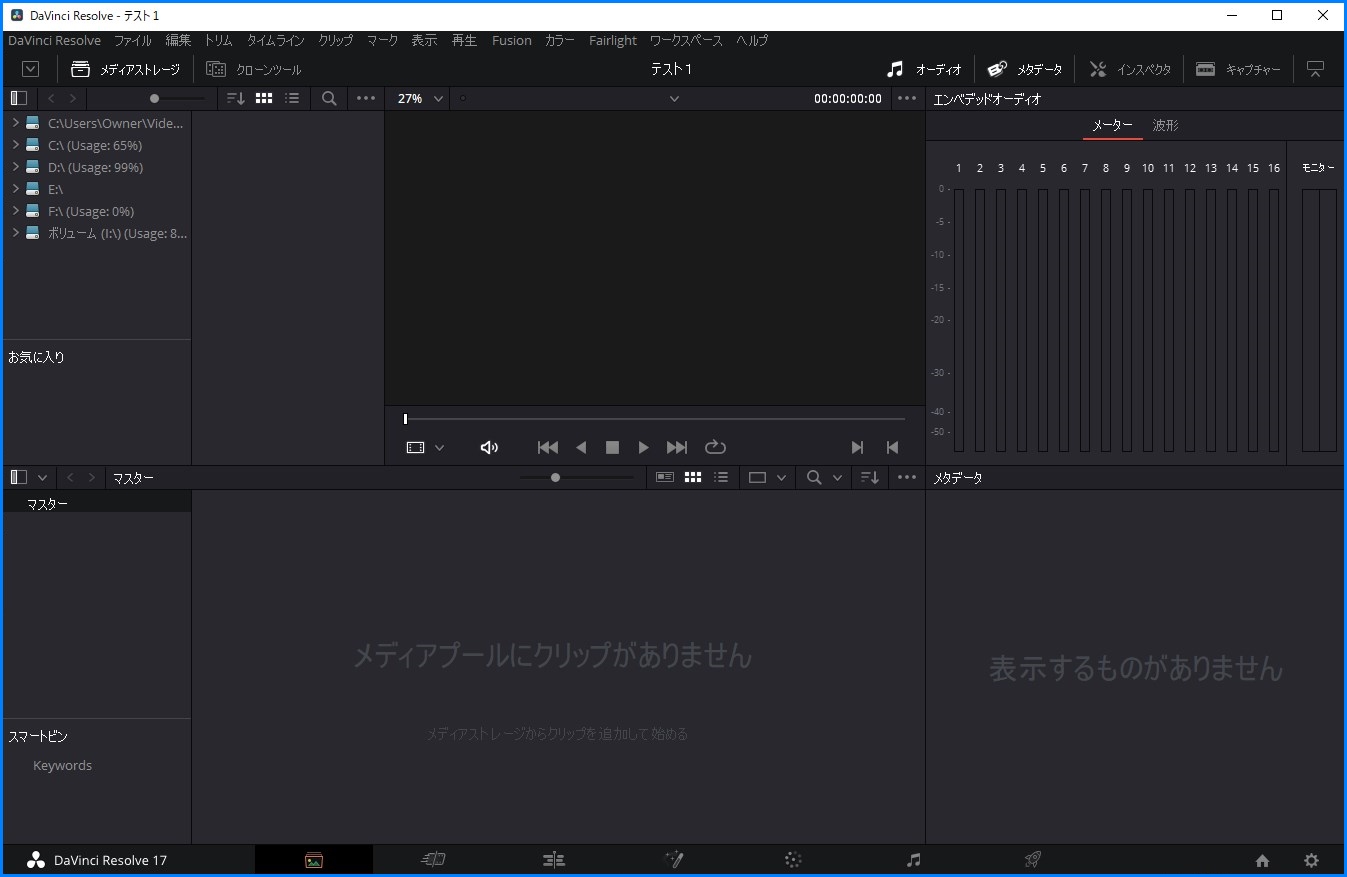Screen dimensions: 1347x877
Task: Open the キャプチャー button
Action: pos(1239,69)
